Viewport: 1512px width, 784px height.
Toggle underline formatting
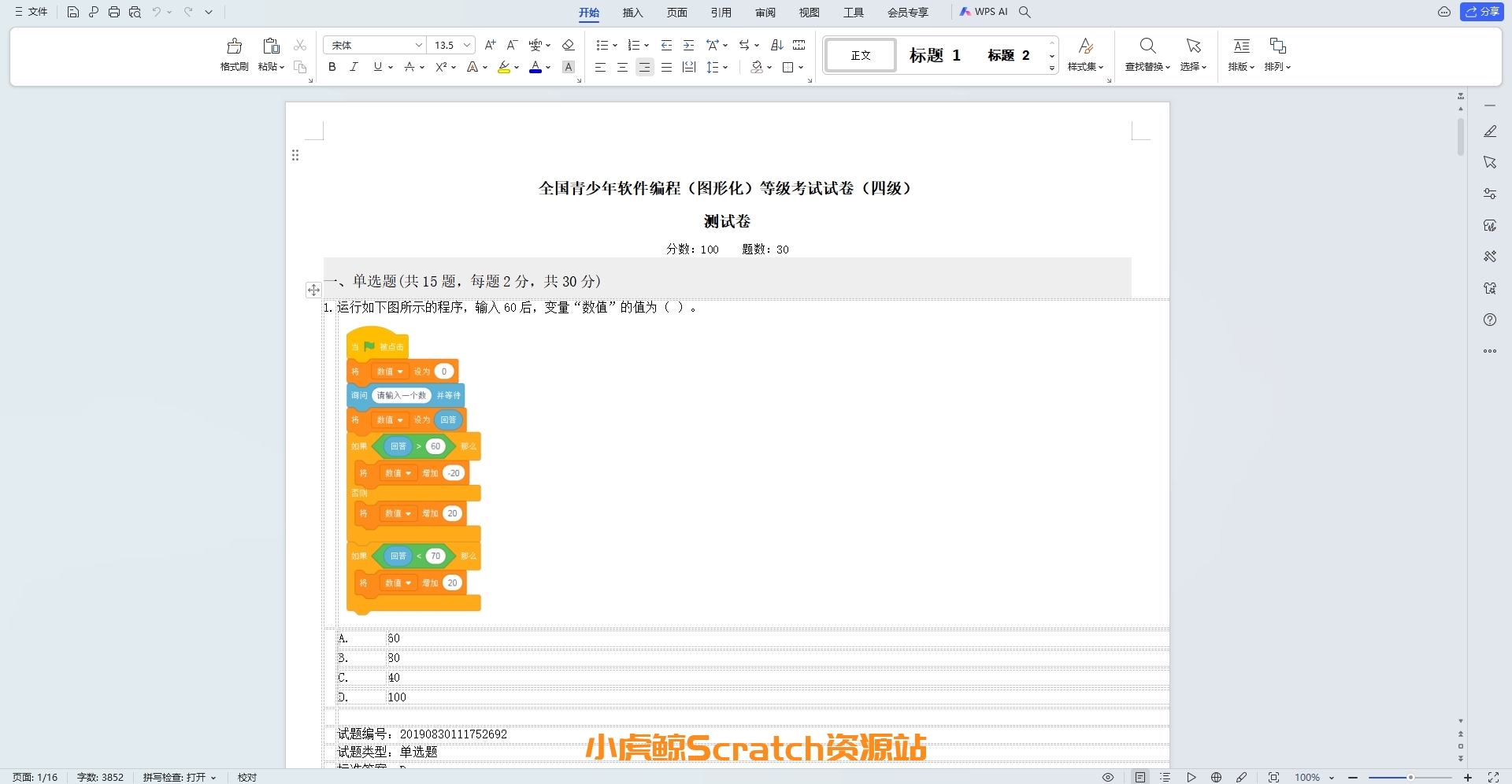[x=376, y=68]
